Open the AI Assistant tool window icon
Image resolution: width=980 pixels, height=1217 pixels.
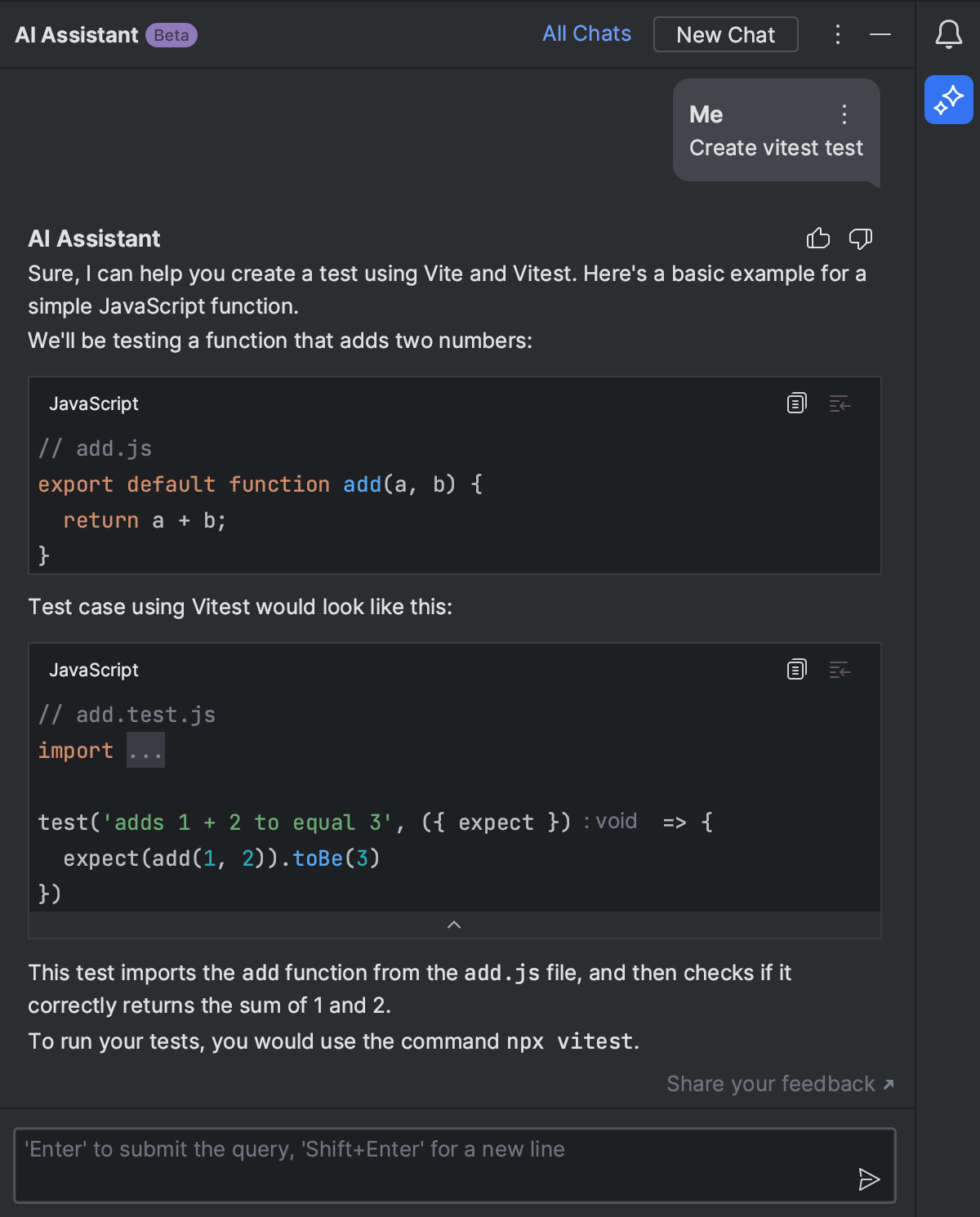pos(948,100)
